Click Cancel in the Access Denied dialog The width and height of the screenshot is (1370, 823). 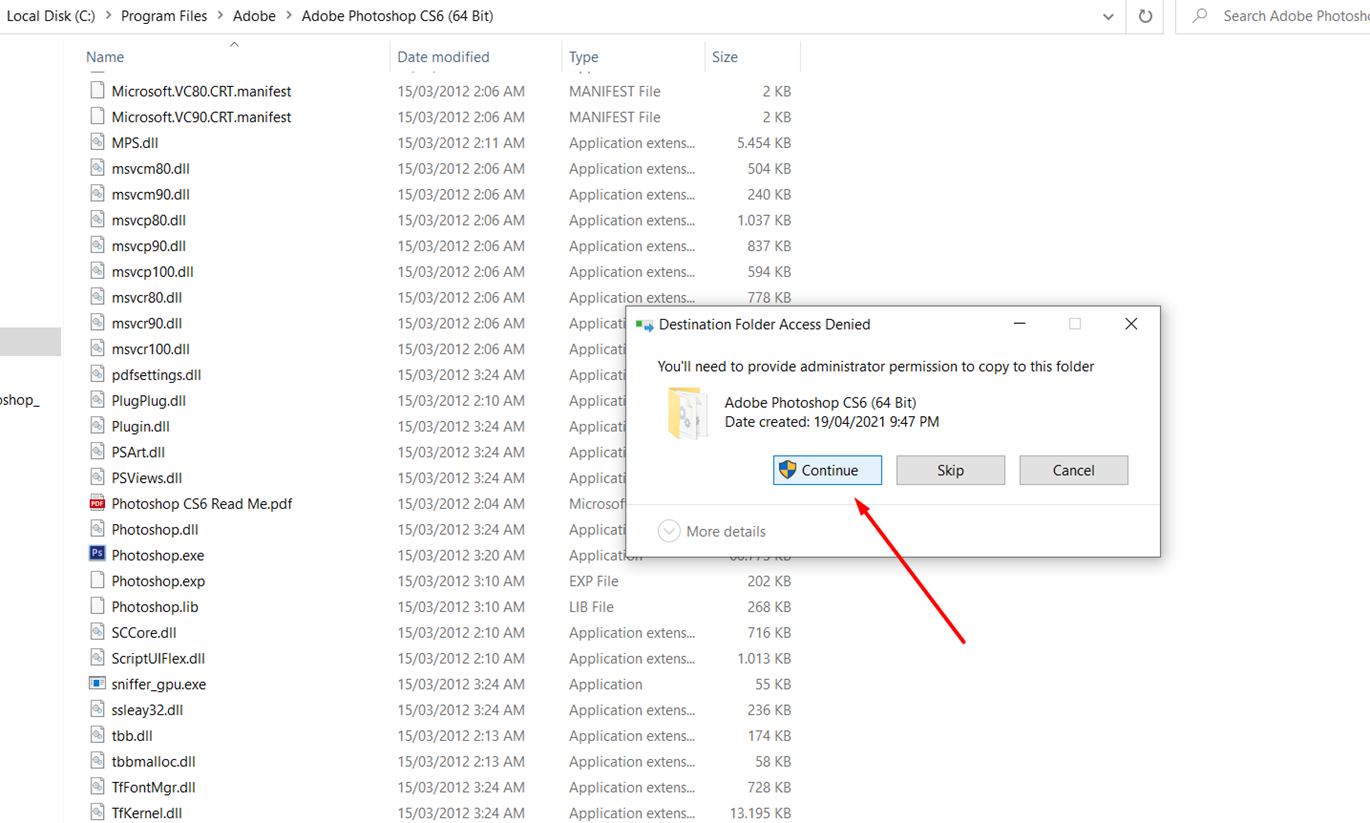[1073, 470]
